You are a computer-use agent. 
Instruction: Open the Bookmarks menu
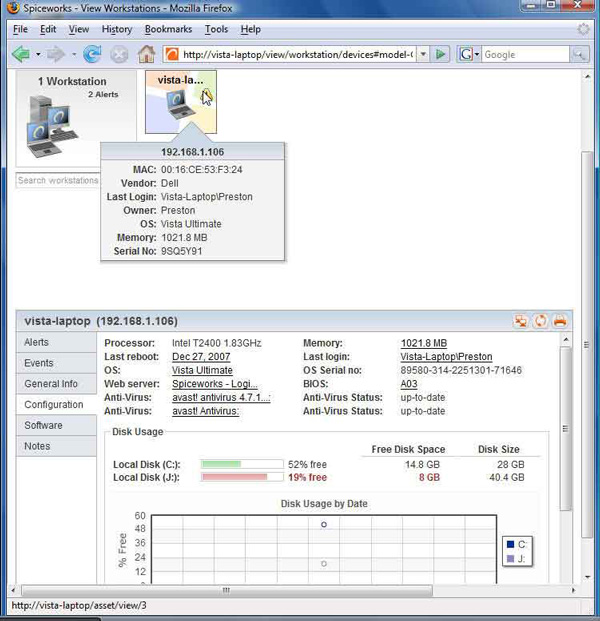click(x=168, y=30)
